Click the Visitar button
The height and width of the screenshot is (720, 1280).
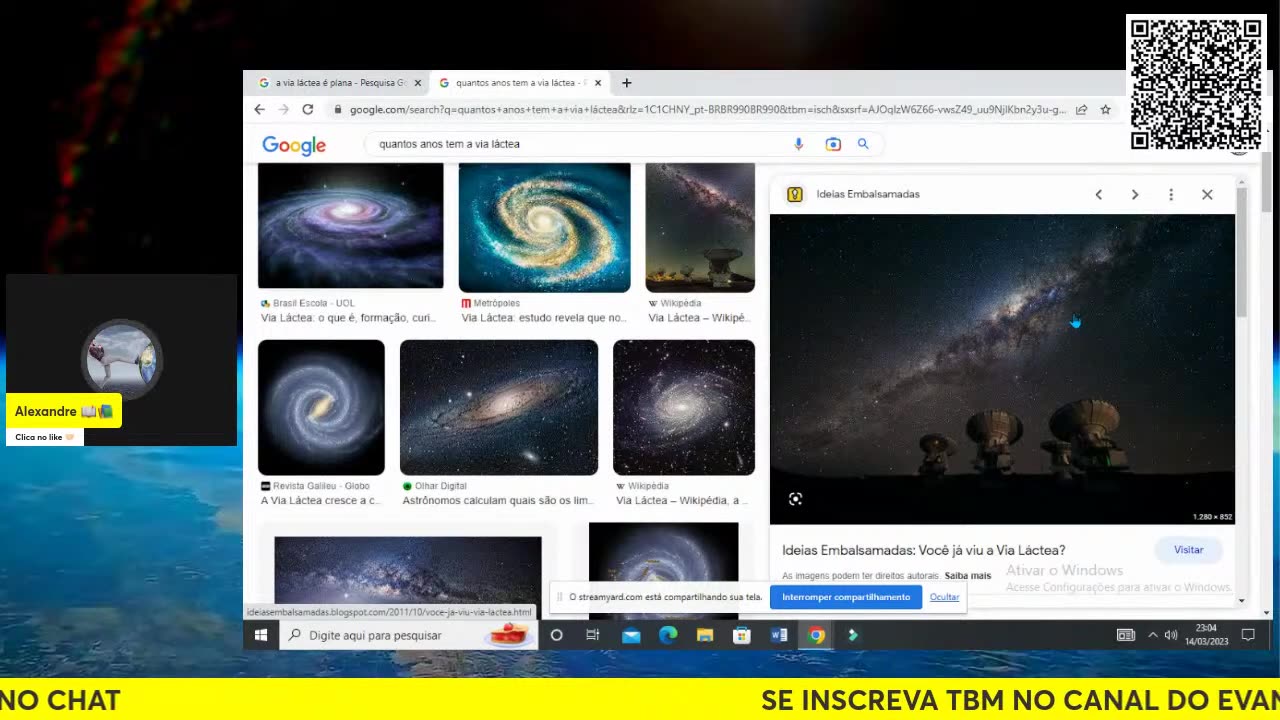point(1188,550)
